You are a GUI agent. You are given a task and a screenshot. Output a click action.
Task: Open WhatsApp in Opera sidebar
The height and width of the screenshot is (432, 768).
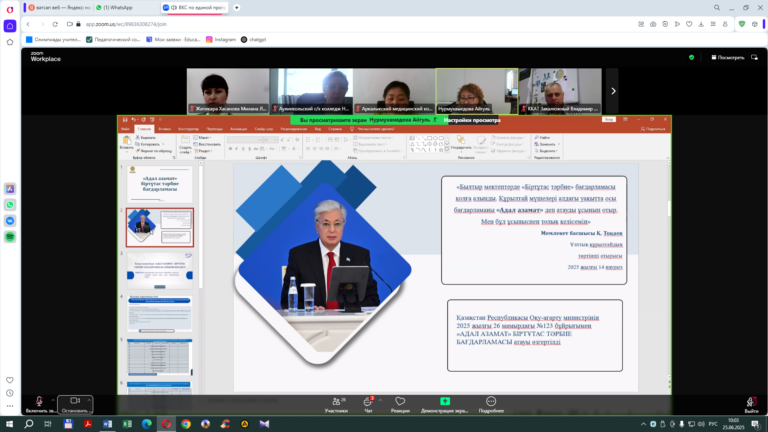click(10, 205)
